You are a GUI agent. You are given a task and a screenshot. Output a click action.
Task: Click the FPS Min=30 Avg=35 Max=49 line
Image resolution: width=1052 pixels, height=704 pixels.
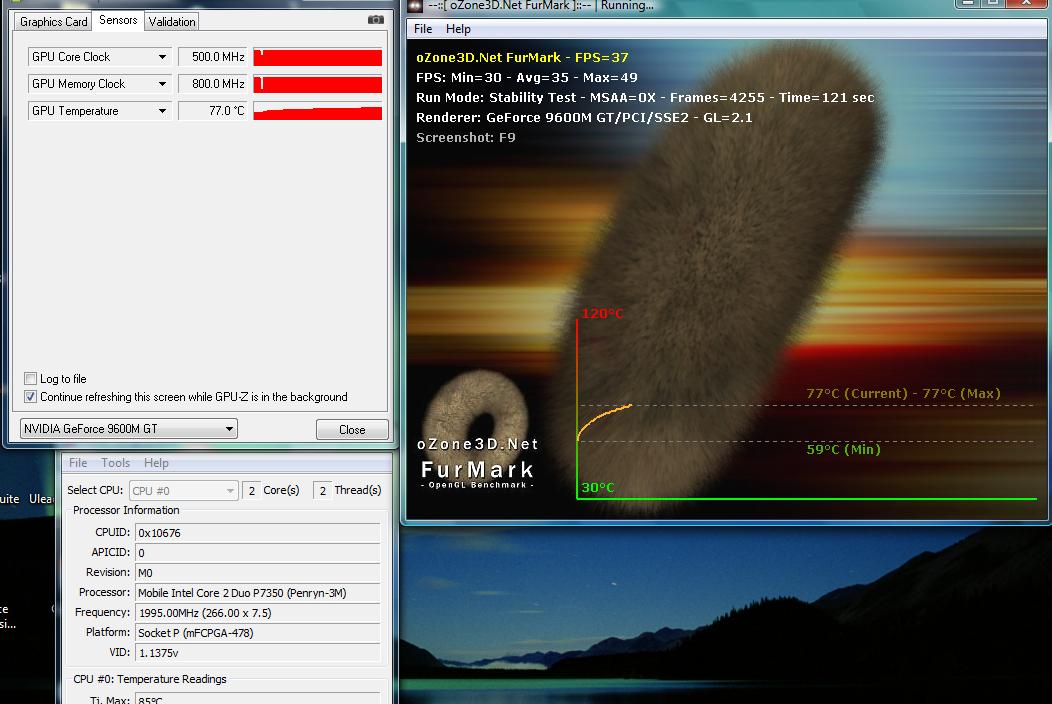(x=527, y=78)
